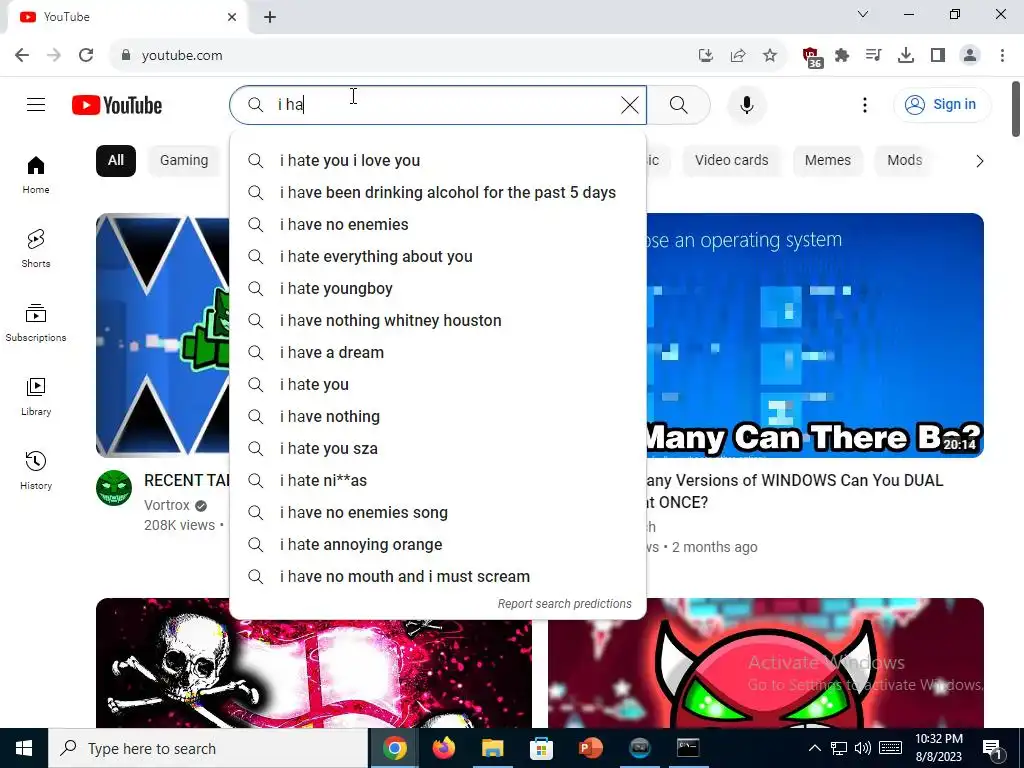Choose suggestion "i have a dream"

click(438, 353)
